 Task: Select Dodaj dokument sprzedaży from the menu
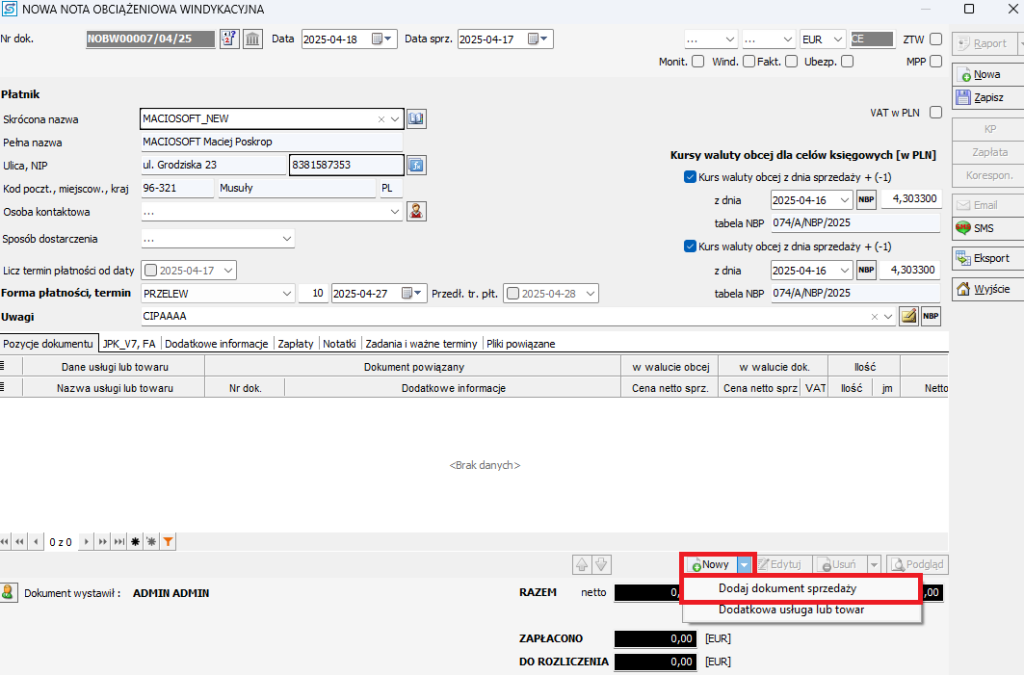(x=800, y=589)
